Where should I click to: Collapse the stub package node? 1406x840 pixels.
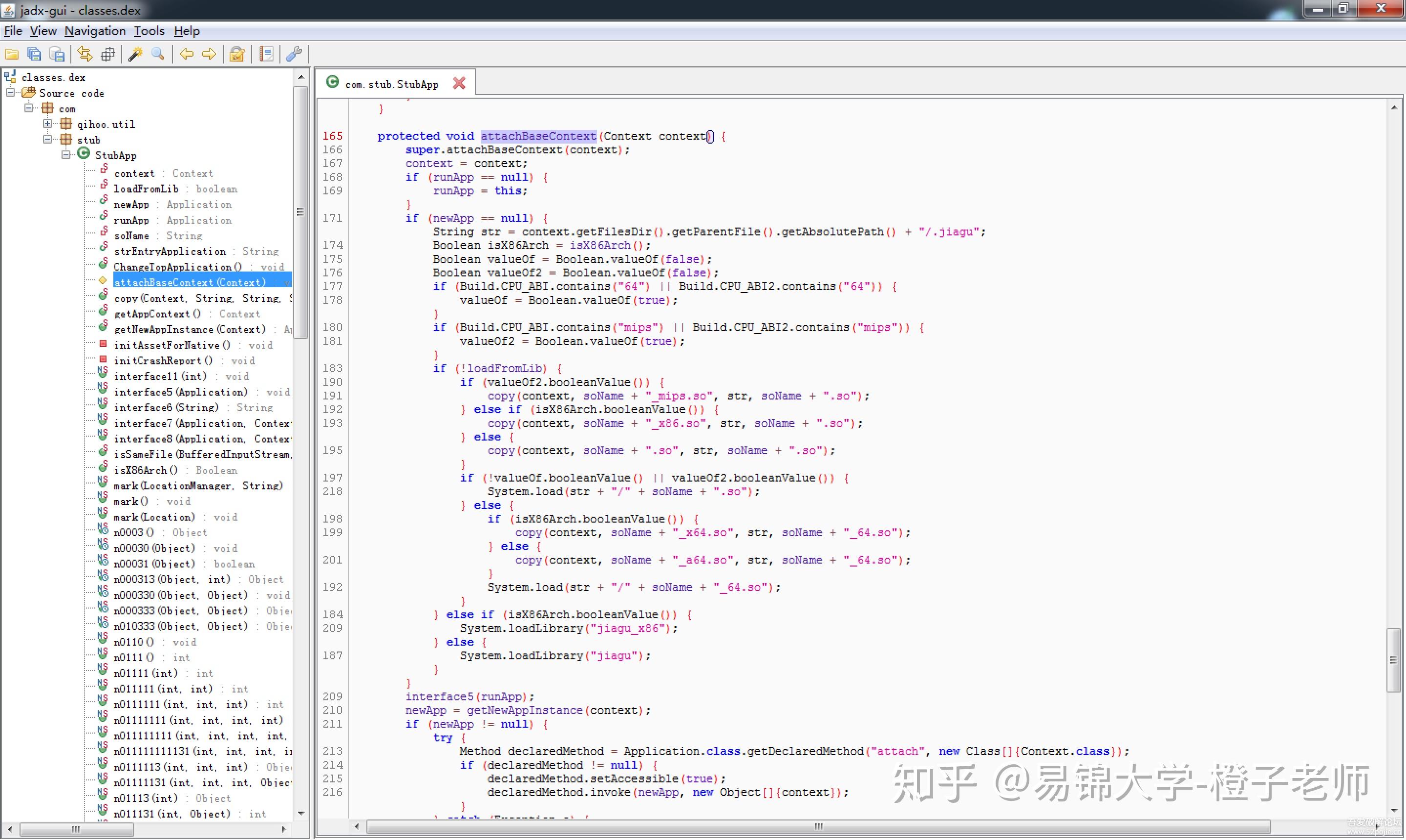(x=47, y=139)
